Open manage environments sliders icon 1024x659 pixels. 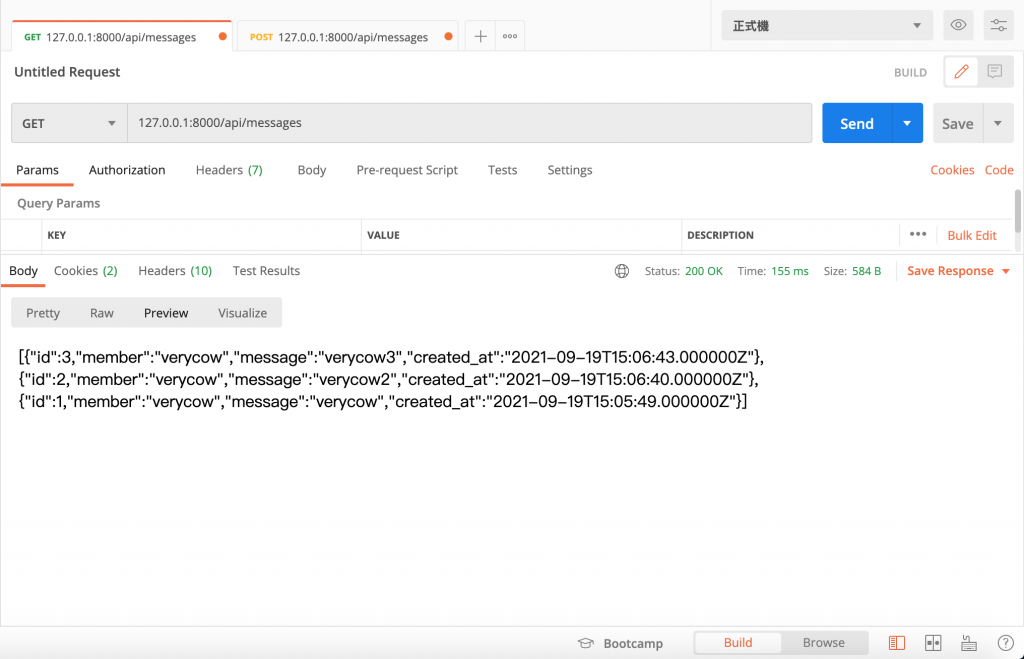(x=999, y=25)
